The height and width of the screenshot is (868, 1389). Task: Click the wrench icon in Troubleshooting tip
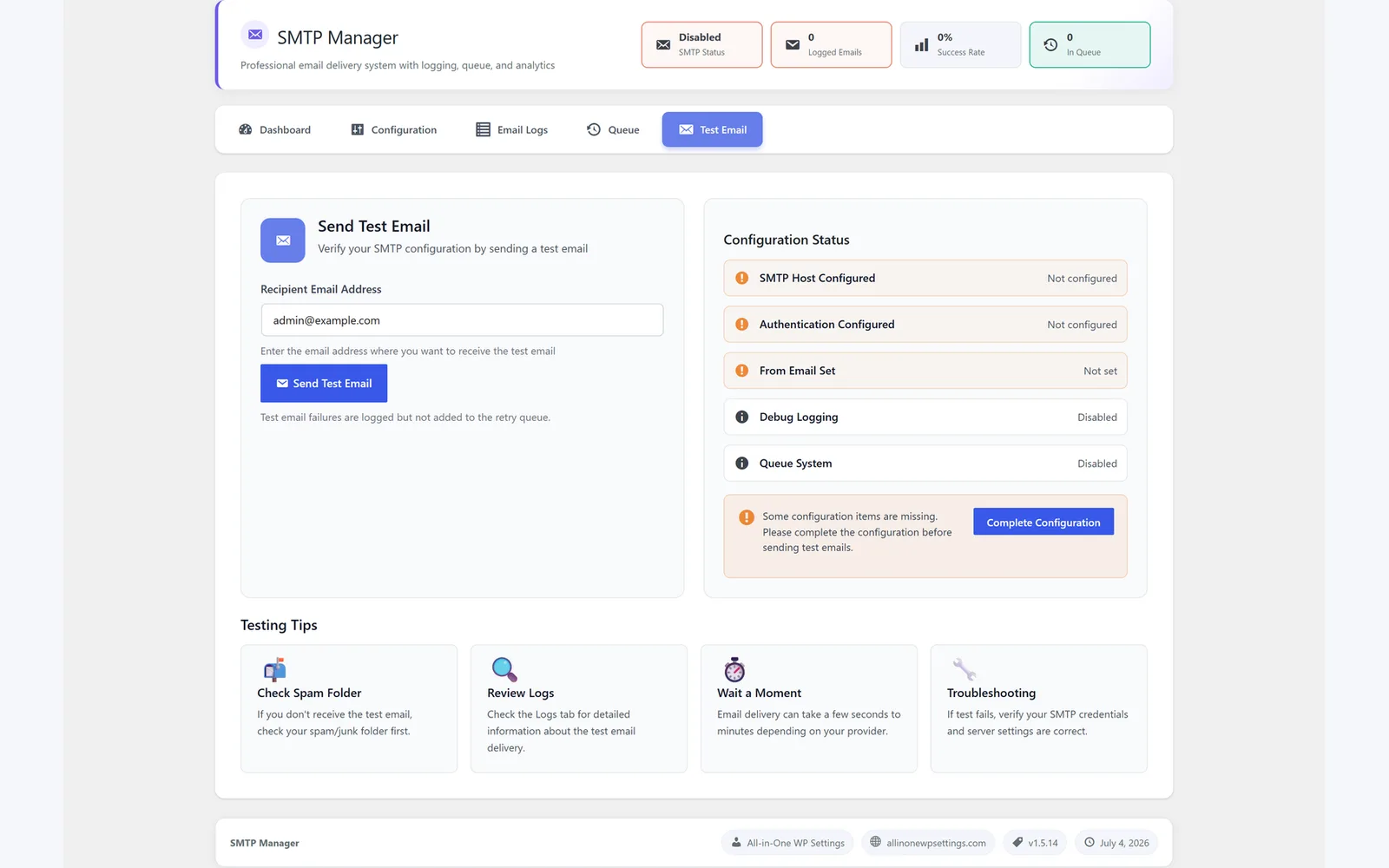point(964,669)
